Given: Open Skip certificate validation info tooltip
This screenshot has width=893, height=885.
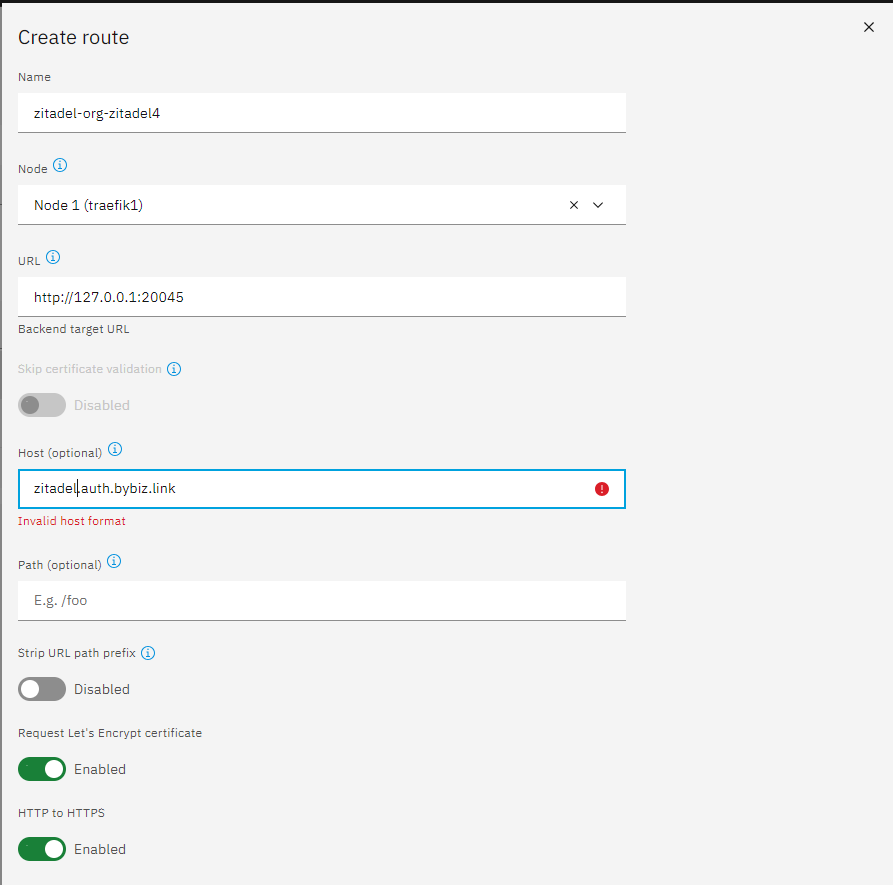Looking at the screenshot, I should [x=174, y=369].
